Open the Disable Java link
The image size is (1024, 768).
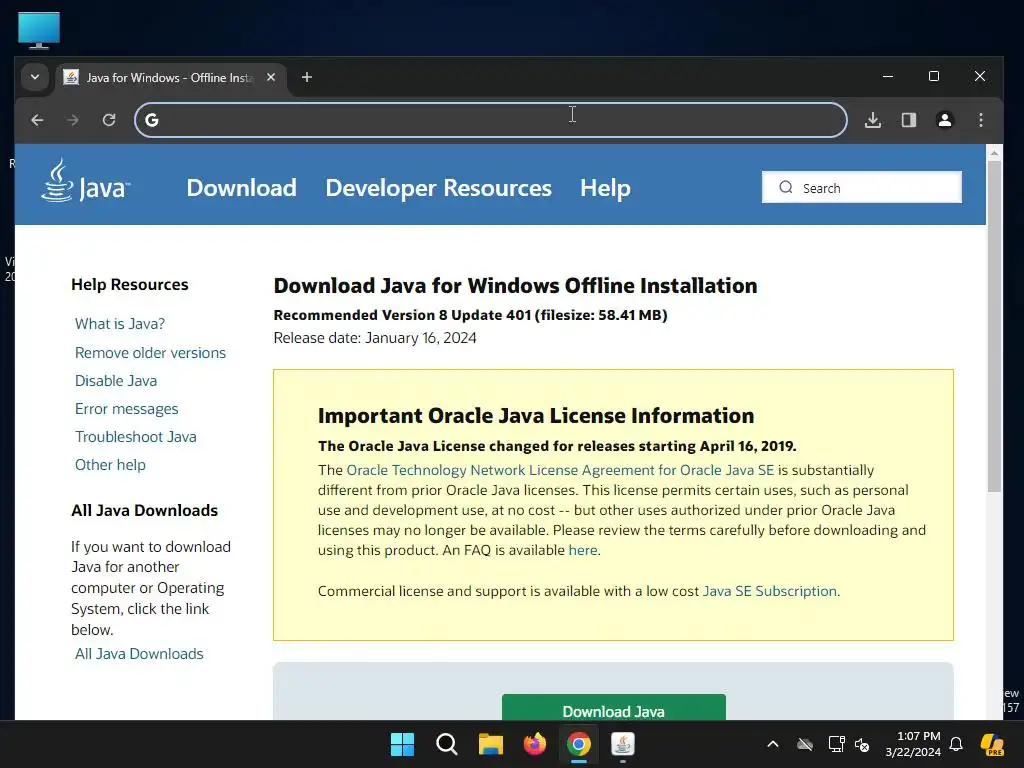tap(116, 381)
